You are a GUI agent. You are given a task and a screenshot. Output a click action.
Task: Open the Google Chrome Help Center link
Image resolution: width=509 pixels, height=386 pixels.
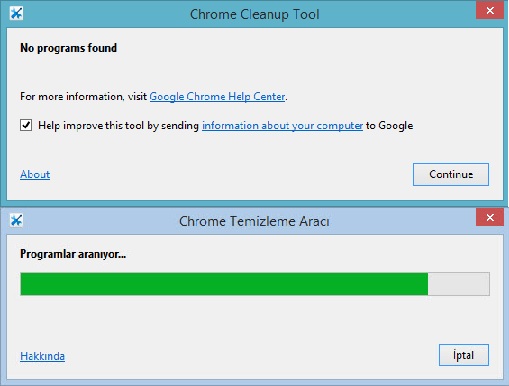[x=217, y=97]
